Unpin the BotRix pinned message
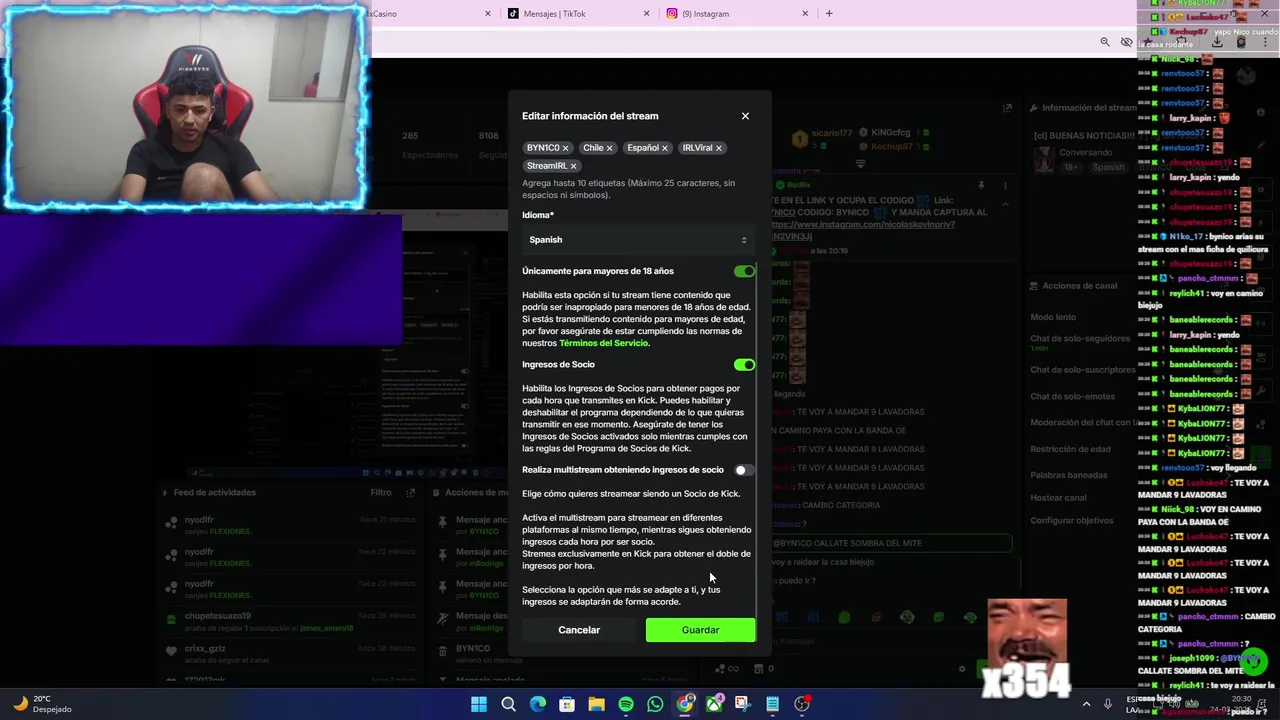The width and height of the screenshot is (1280, 720). [x=981, y=185]
